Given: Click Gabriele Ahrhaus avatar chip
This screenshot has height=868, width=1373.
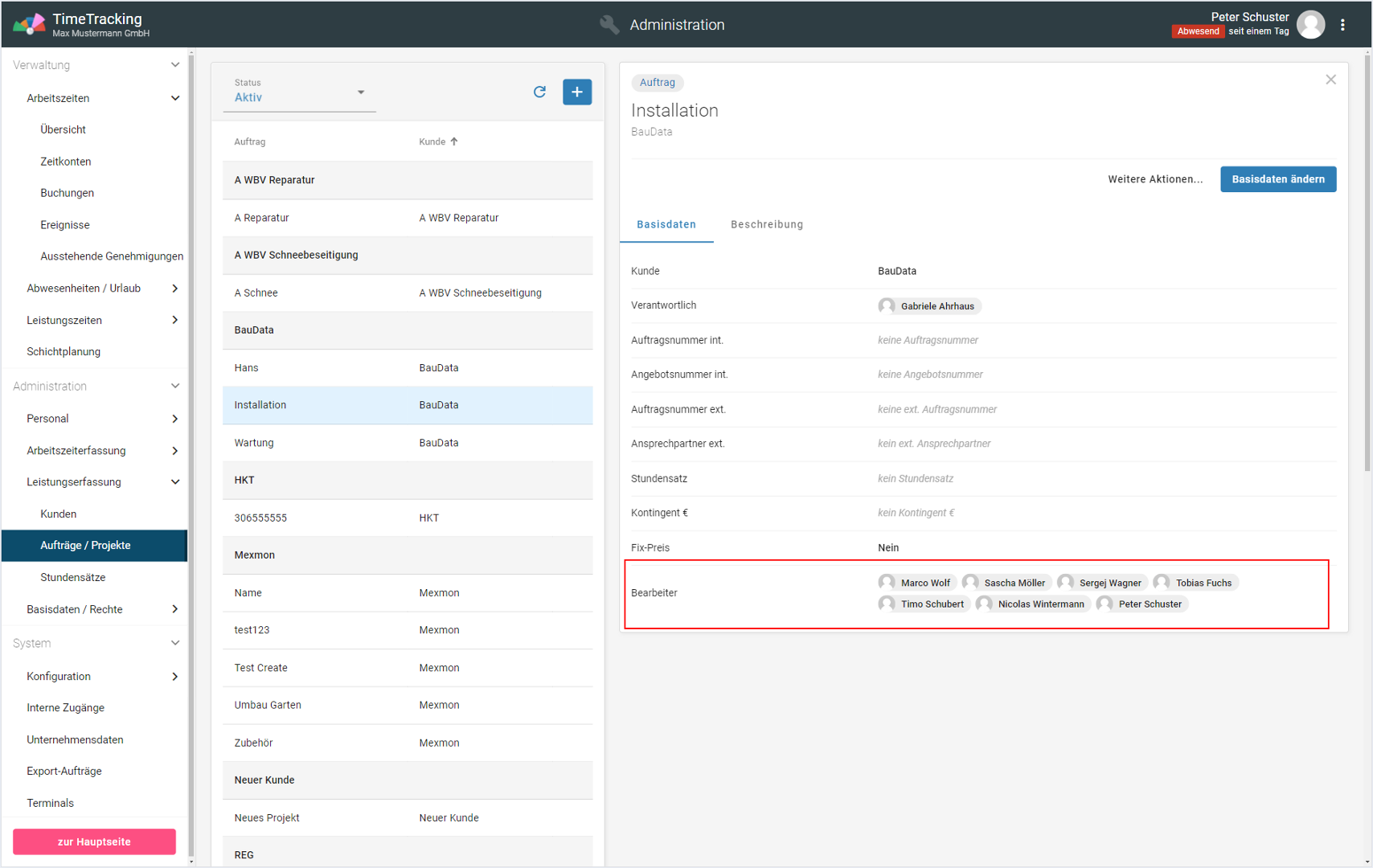Looking at the screenshot, I should (x=928, y=306).
